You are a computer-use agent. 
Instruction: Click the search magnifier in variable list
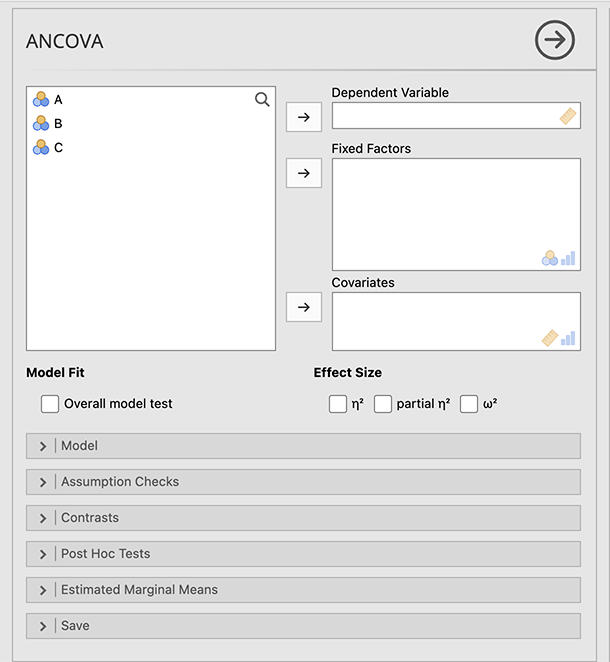coord(262,99)
